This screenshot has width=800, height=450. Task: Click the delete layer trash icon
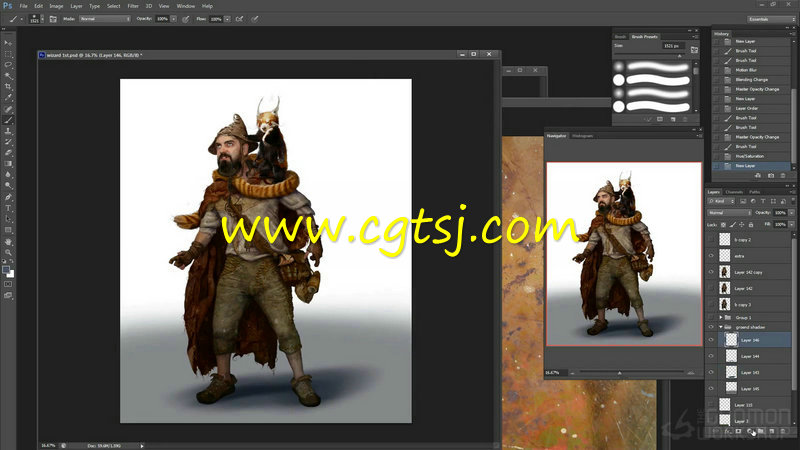pos(783,432)
